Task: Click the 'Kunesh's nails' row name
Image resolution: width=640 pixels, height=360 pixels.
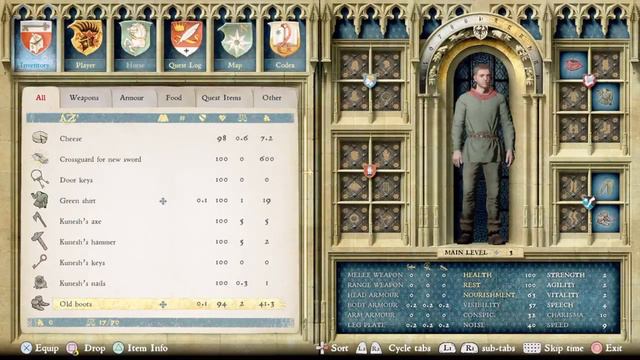Action: (x=82, y=283)
